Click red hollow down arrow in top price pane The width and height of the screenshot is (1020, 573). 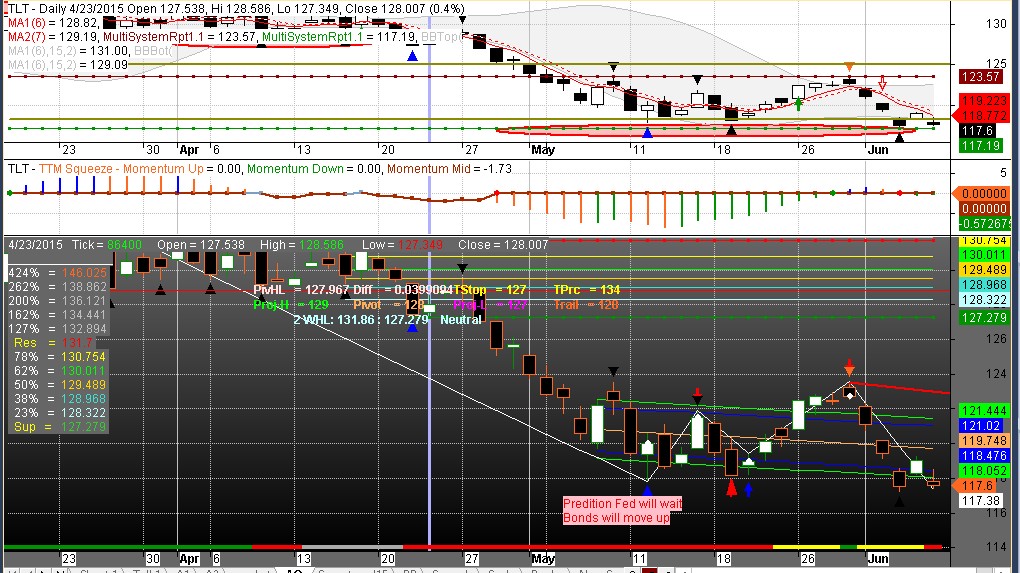click(883, 83)
